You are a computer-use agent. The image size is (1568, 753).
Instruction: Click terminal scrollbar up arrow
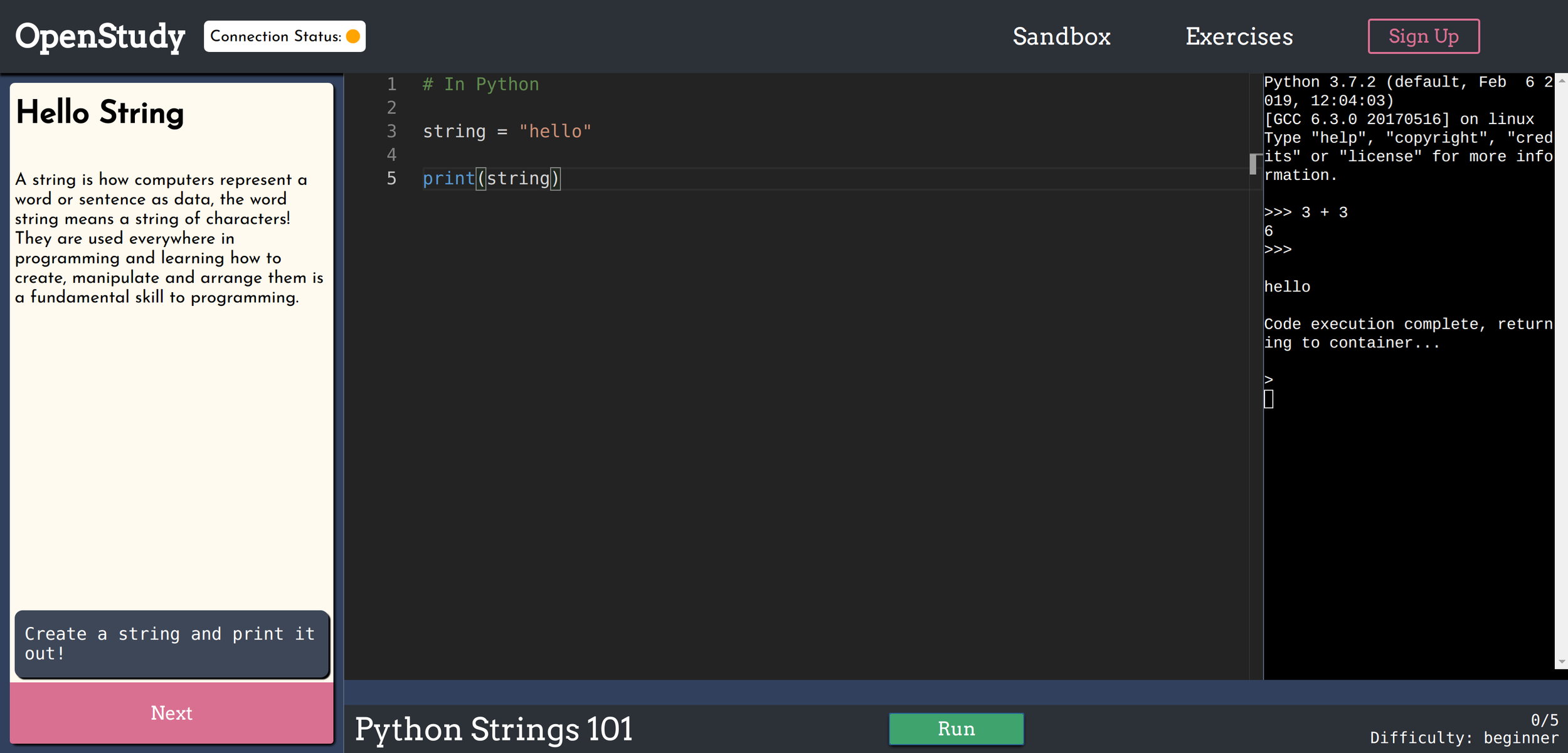point(1561,81)
